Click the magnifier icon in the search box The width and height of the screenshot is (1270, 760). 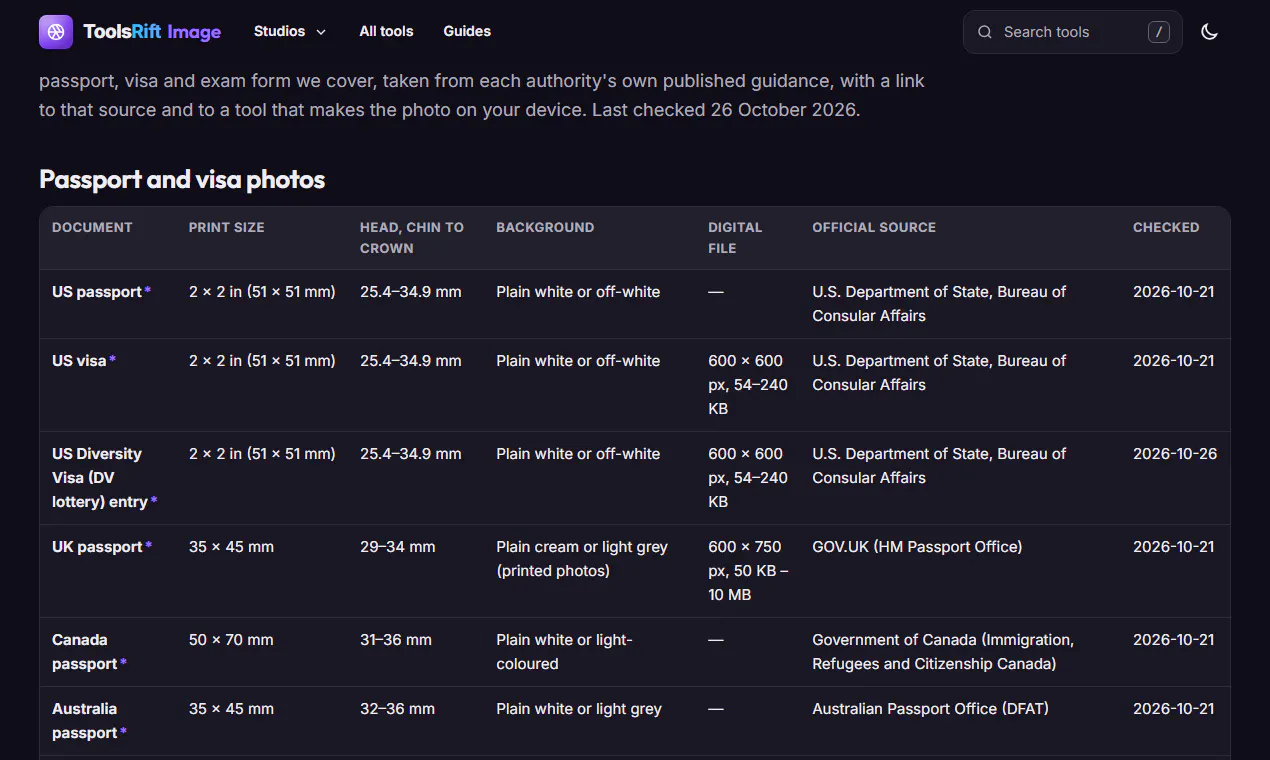[x=985, y=32]
